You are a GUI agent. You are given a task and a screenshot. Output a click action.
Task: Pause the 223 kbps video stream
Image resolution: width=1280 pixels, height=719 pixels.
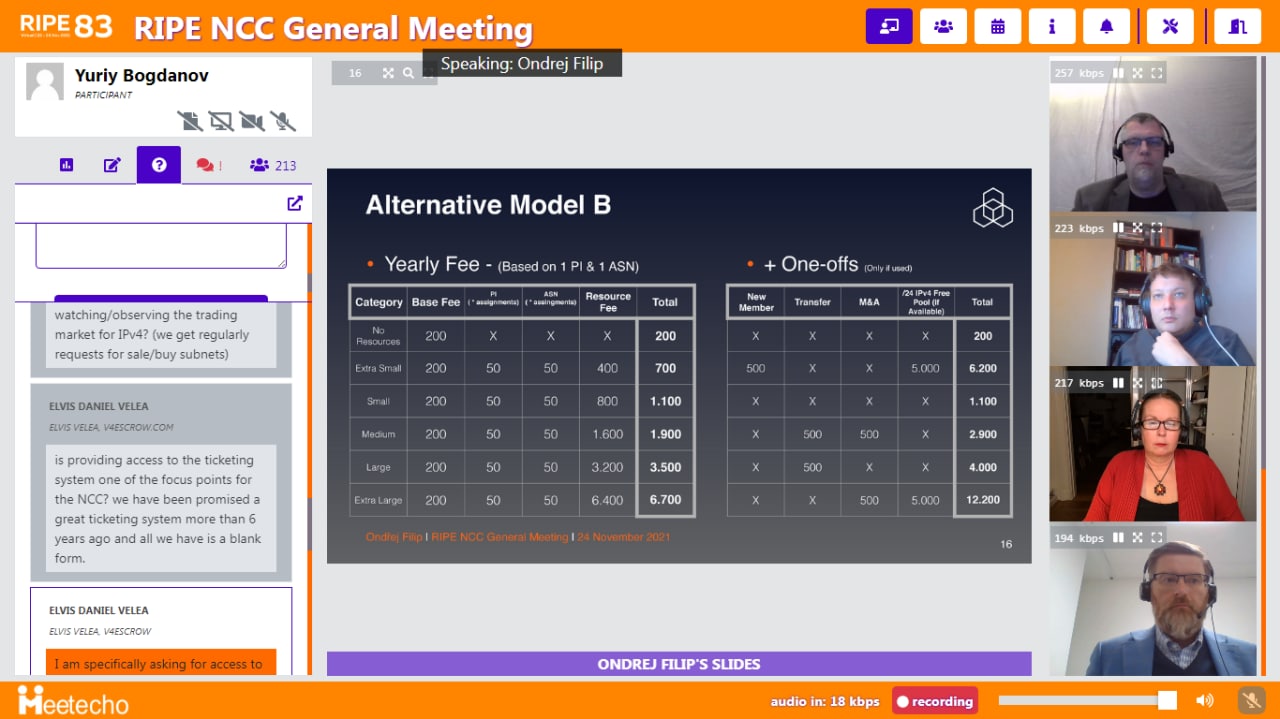pos(1118,228)
